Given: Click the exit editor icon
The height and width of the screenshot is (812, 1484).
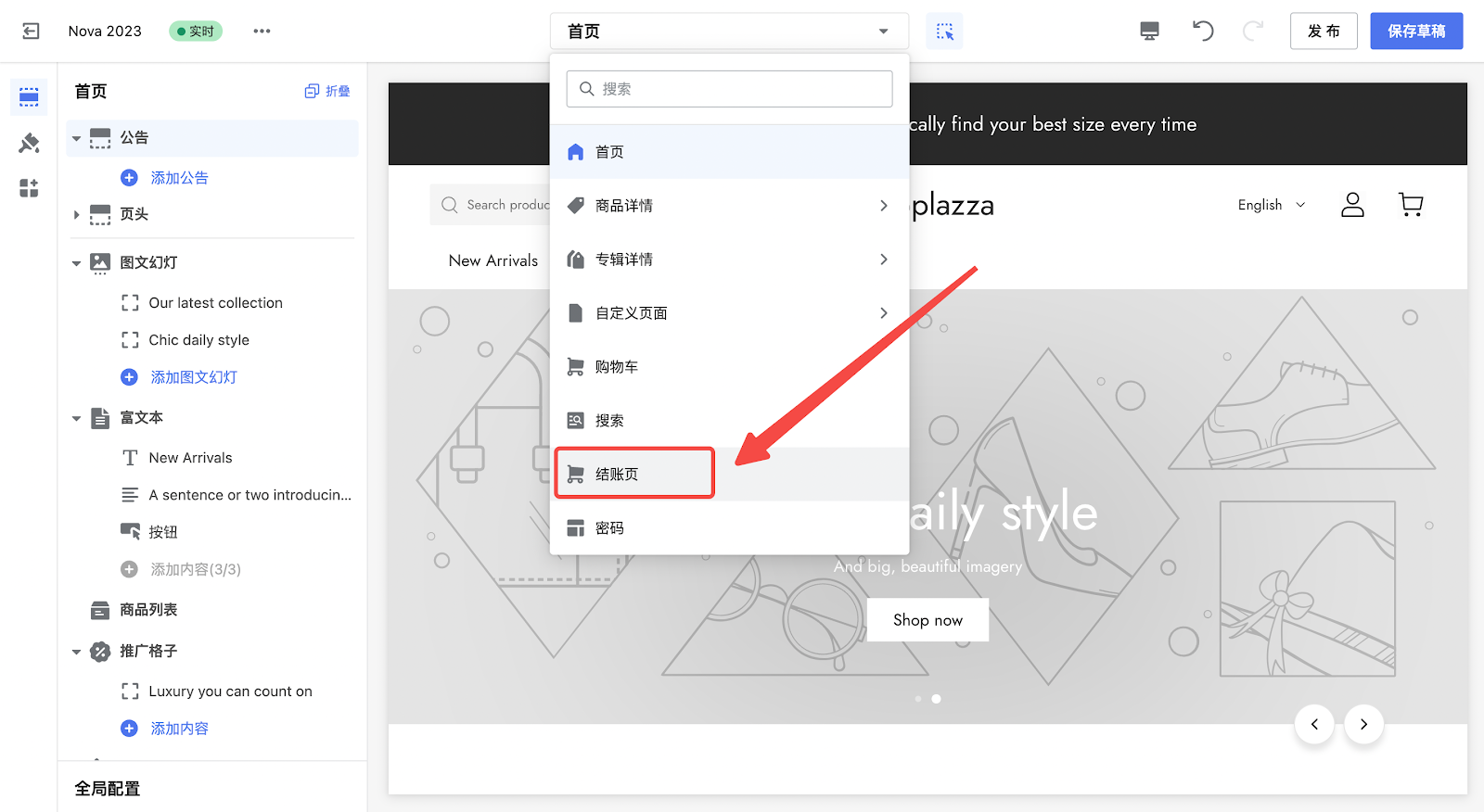Looking at the screenshot, I should [31, 32].
